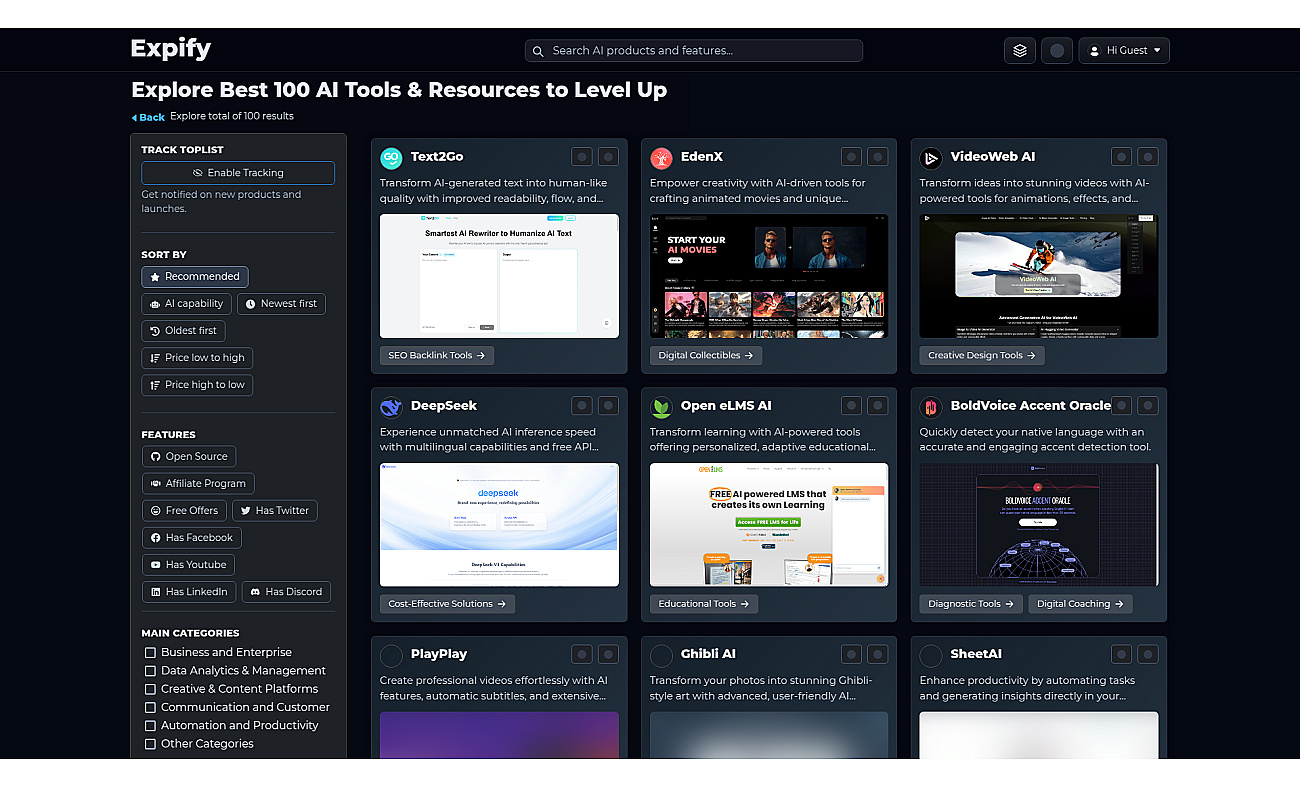The height and width of the screenshot is (788, 1300).
Task: Click the Facebook icon in Features
Action: 155,538
